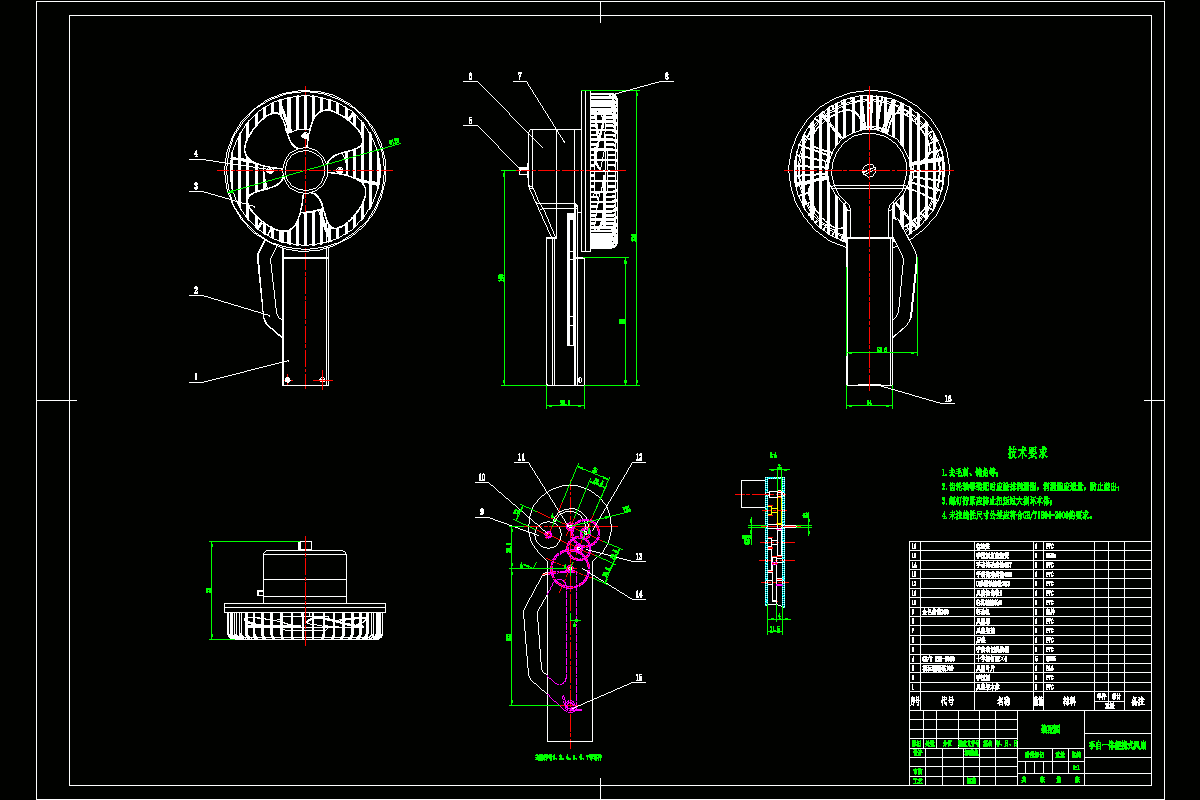Image resolution: width=1200 pixels, height=800 pixels.
Task: Click the largest magenta gear in mechanism view
Action: (x=569, y=571)
